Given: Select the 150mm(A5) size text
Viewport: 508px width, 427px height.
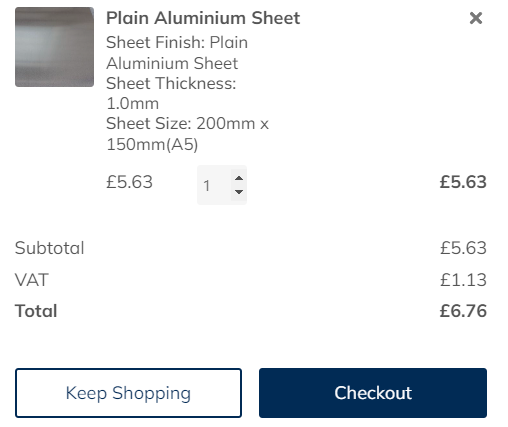Looking at the screenshot, I should click(x=152, y=145).
